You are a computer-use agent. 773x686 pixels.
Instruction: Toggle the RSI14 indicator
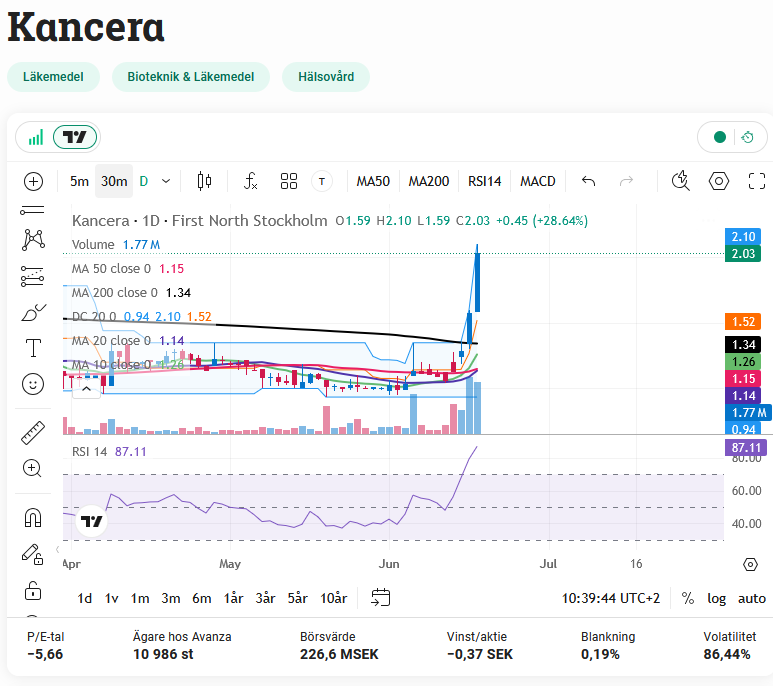[x=485, y=181]
